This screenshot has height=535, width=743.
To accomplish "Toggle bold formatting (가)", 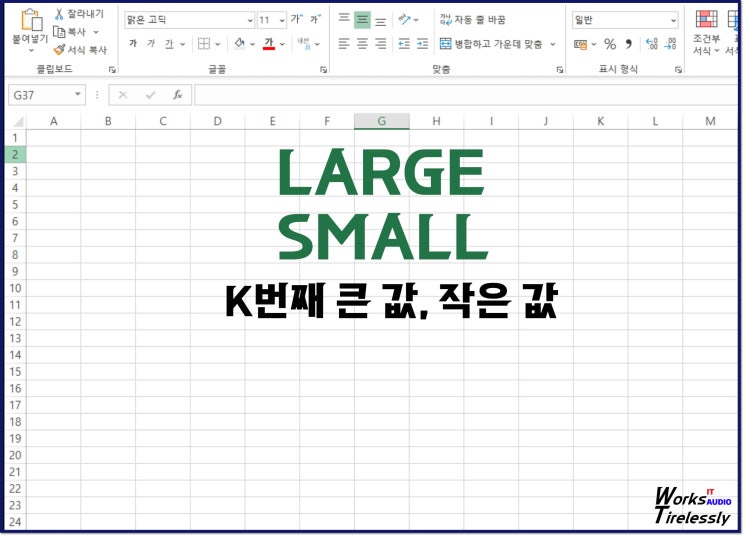I will coord(133,44).
